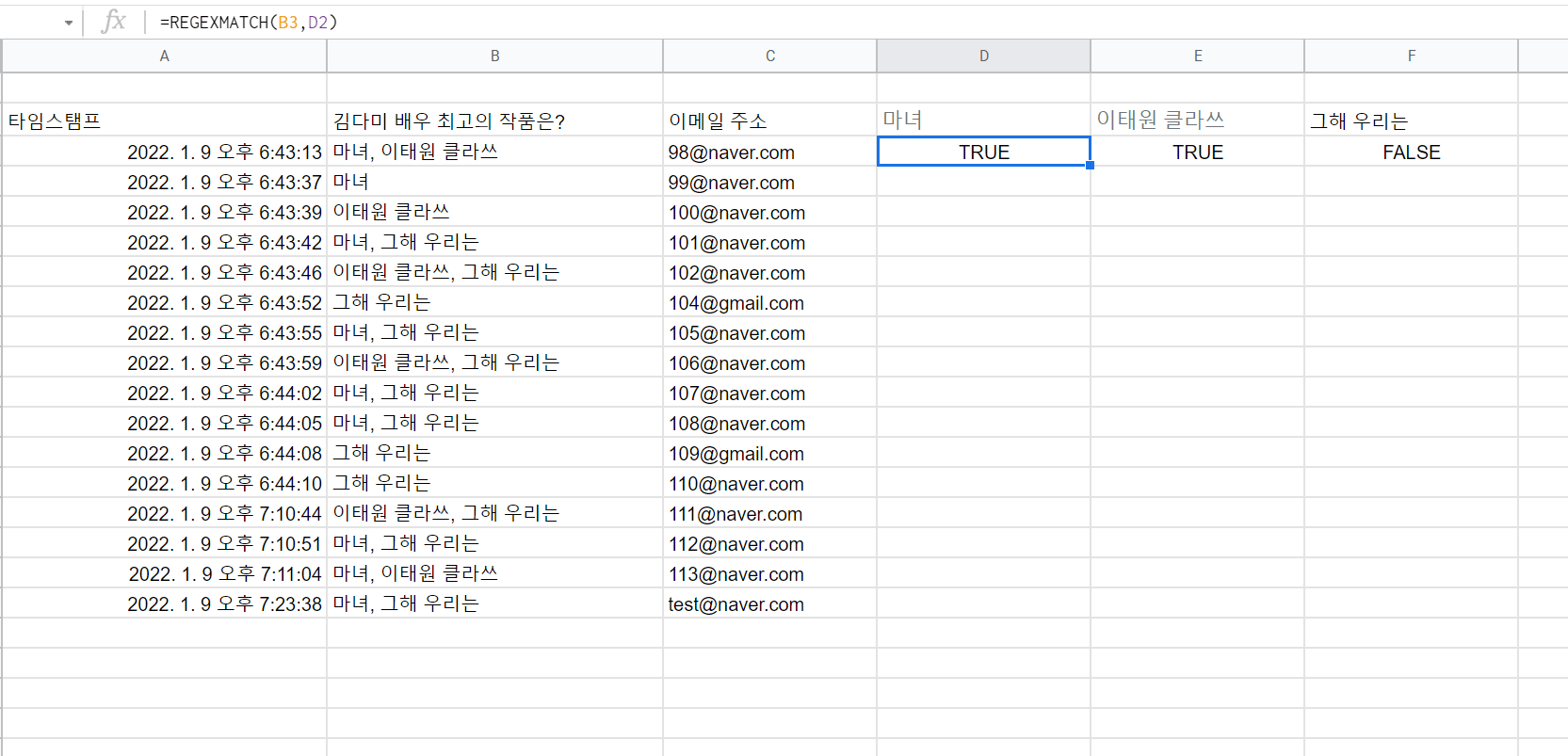This screenshot has height=756, width=1568.
Task: Click timestamp 2022. 1. 9 오후 6:43:37
Action: click(164, 182)
